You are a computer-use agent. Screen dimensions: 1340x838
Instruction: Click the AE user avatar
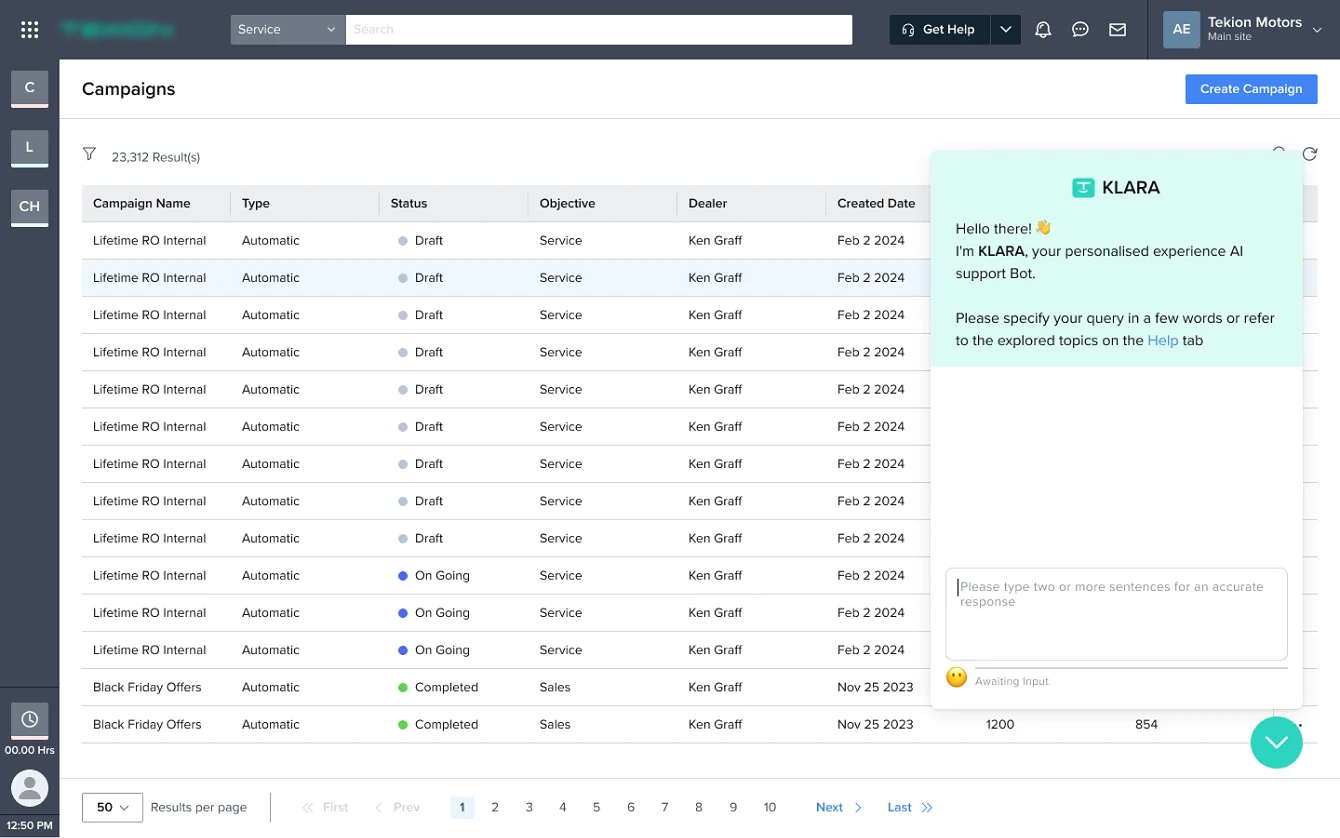click(x=1181, y=30)
